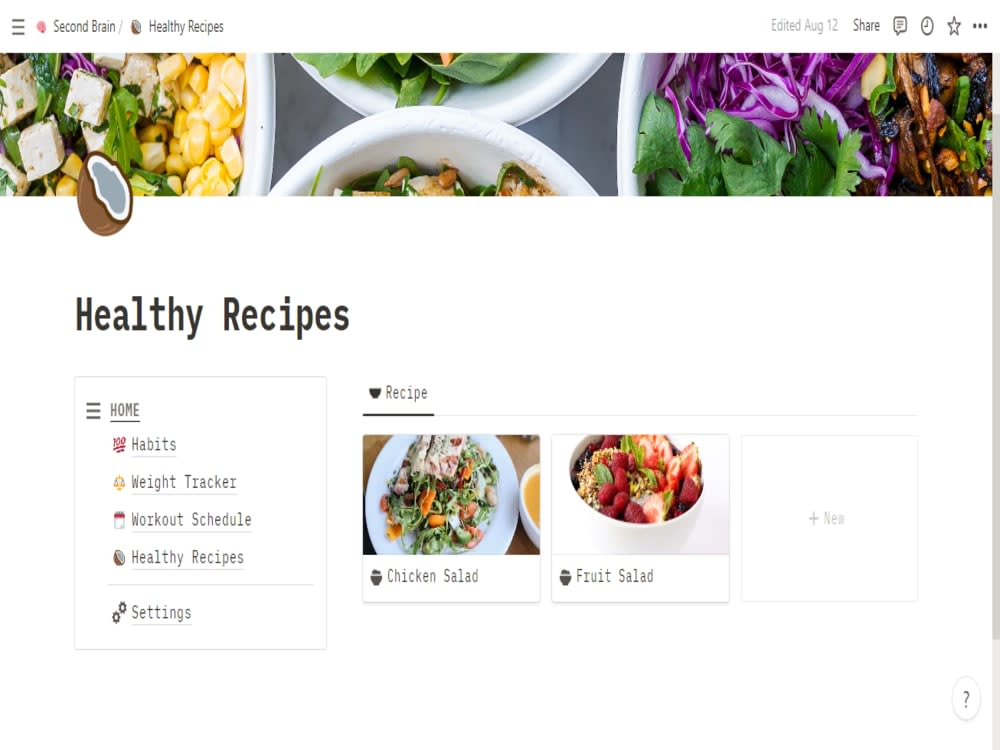Screen dimensions: 1000x750
Task: Open Healthy Recipes in side navigation
Action: point(179,557)
